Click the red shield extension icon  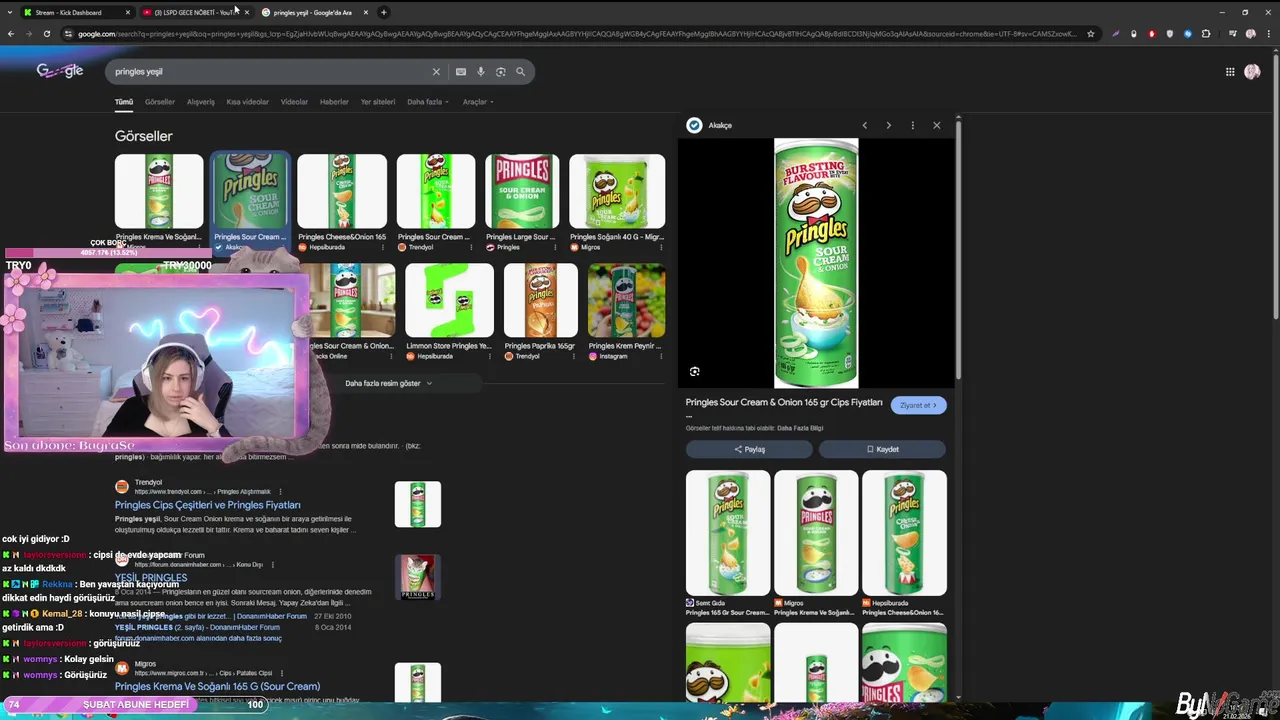(x=1152, y=34)
